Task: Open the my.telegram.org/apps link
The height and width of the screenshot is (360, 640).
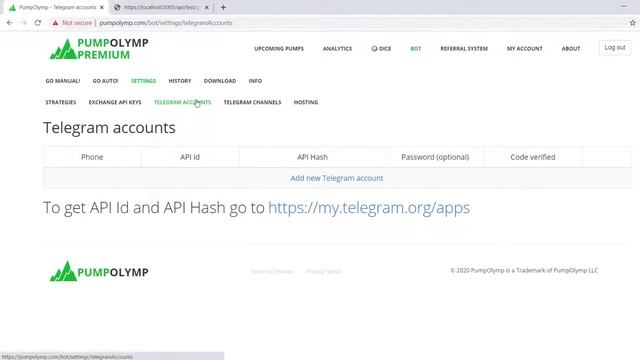Action: pyautogui.click(x=369, y=208)
